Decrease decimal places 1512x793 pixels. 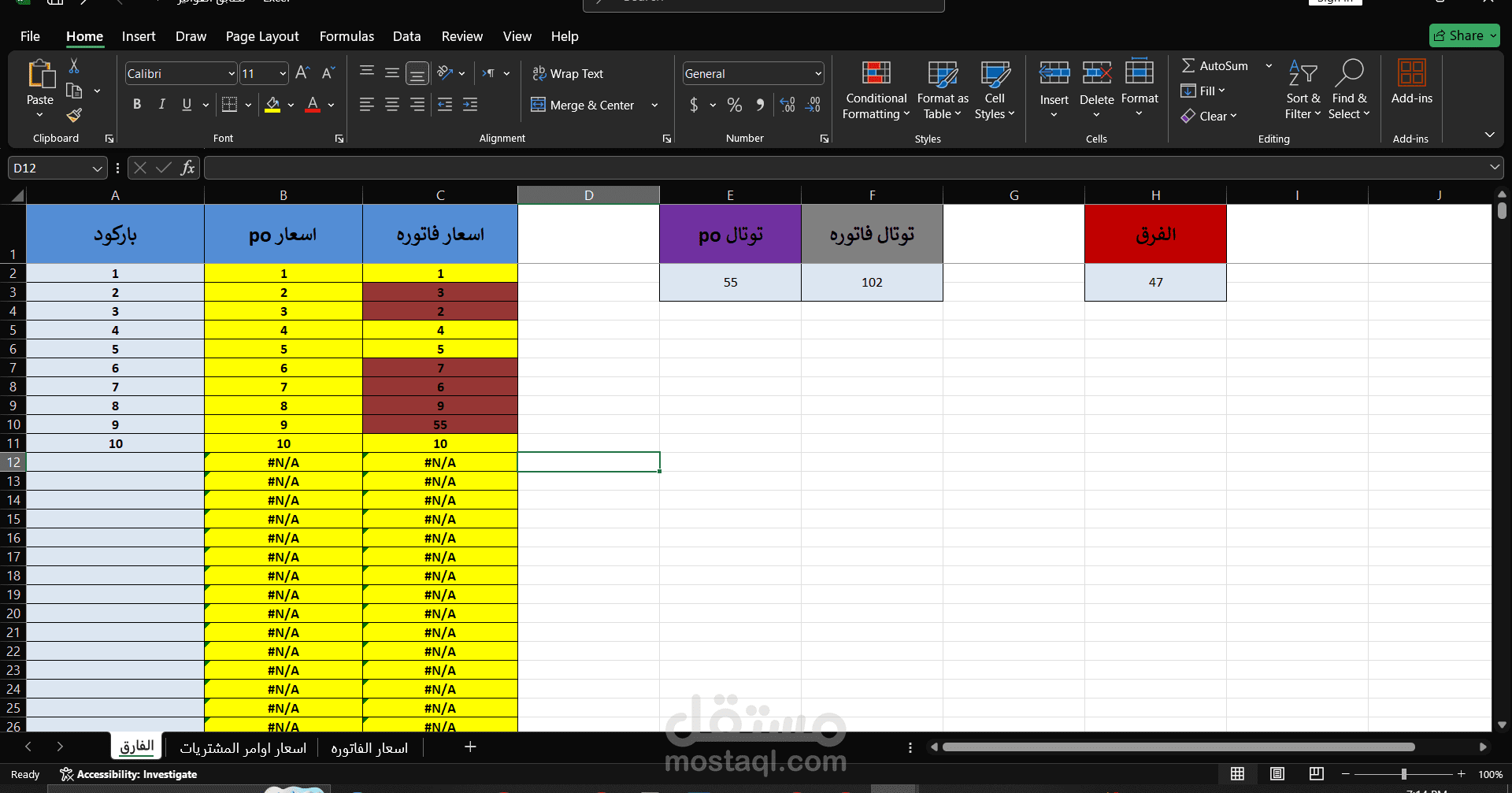pos(813,105)
